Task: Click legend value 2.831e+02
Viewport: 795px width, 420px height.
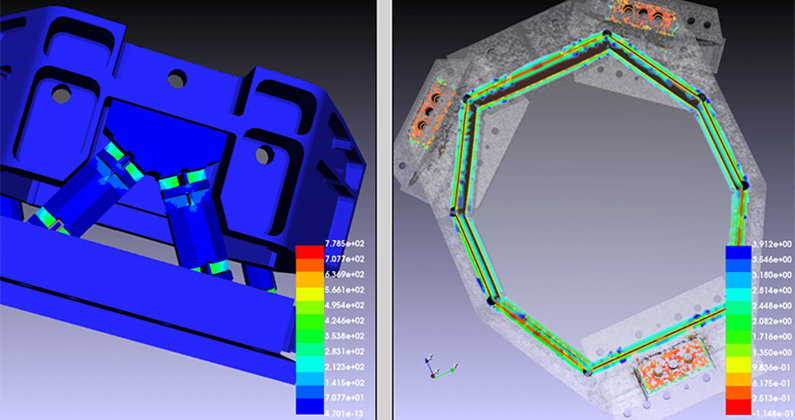Action: [x=345, y=352]
